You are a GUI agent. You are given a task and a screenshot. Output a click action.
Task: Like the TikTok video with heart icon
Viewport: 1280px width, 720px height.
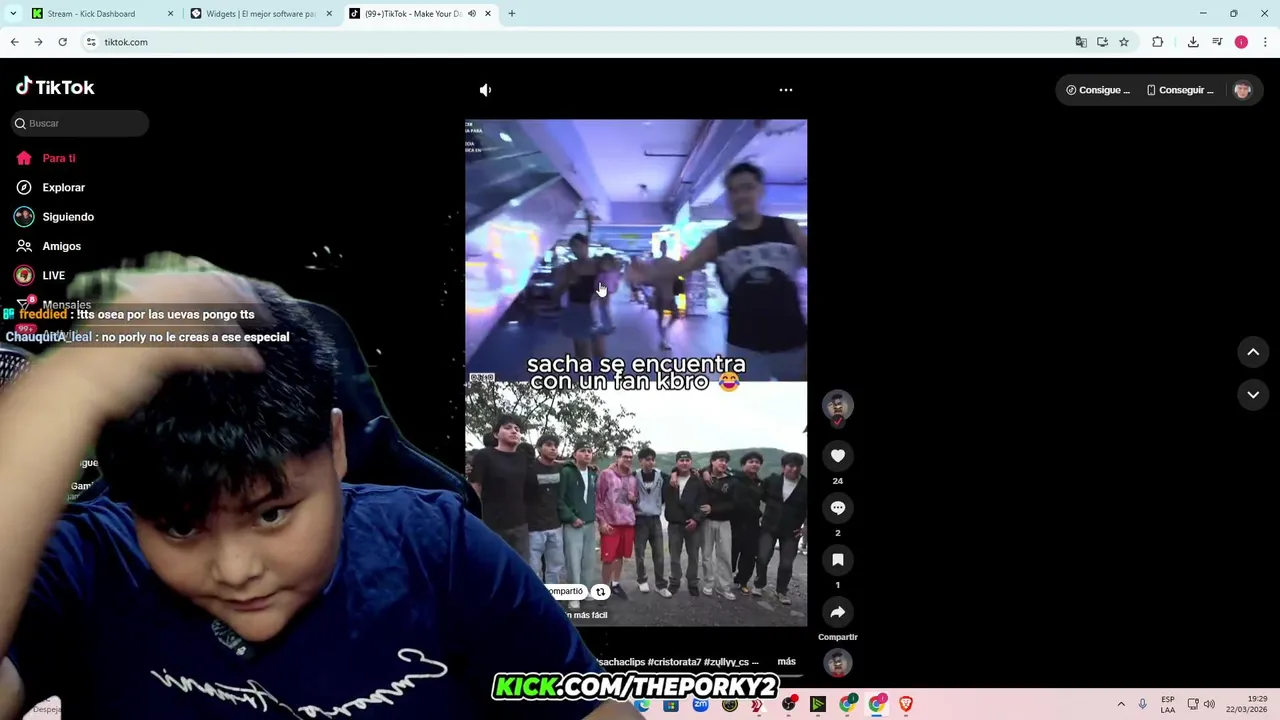click(838, 456)
